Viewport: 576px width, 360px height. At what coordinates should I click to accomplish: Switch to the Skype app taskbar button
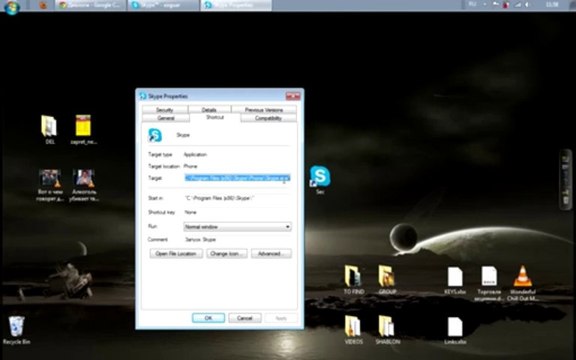163,5
